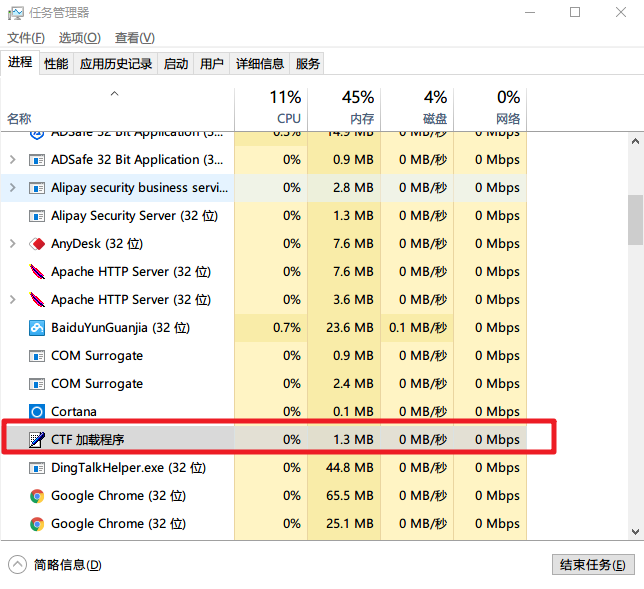Click the Apache feather icon at 7.6 MB row
This screenshot has width=644, height=589.
click(x=37, y=272)
